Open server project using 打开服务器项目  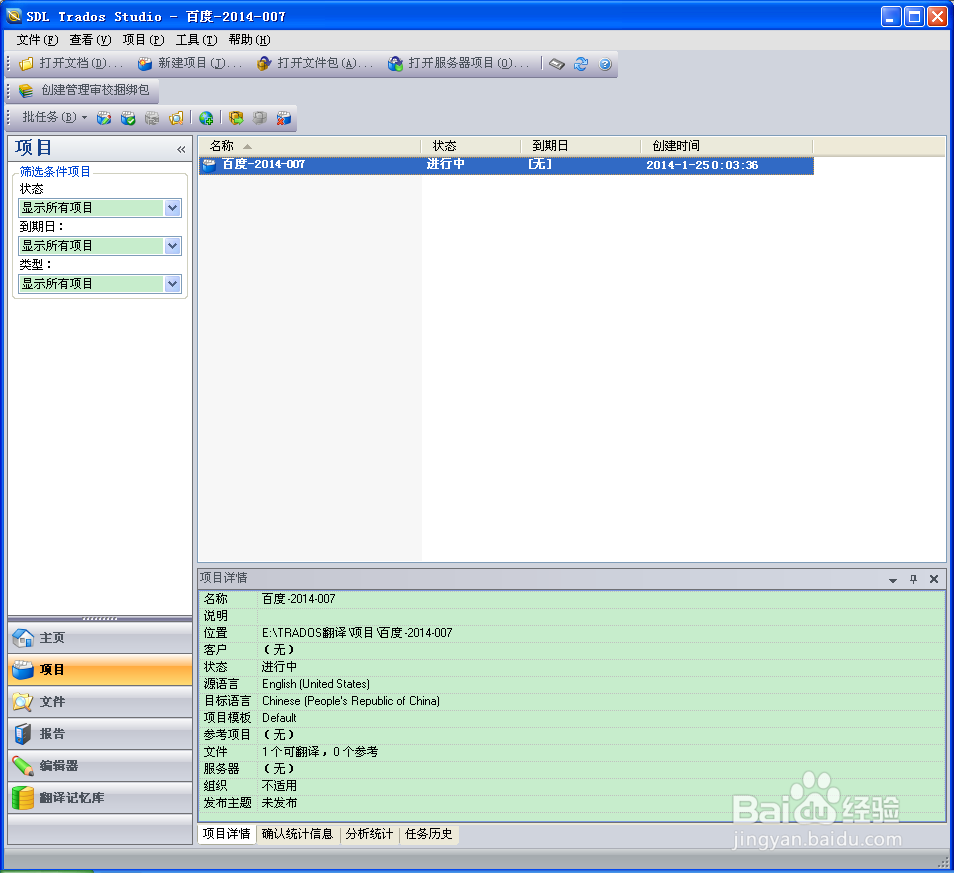pyautogui.click(x=459, y=63)
